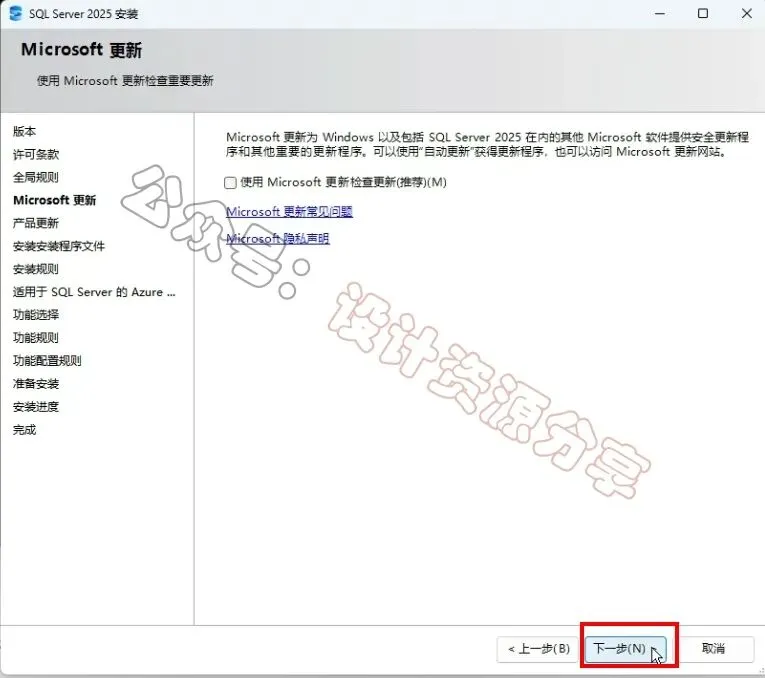Select 产品更新 step in sidebar
The height and width of the screenshot is (678, 765).
(36, 223)
